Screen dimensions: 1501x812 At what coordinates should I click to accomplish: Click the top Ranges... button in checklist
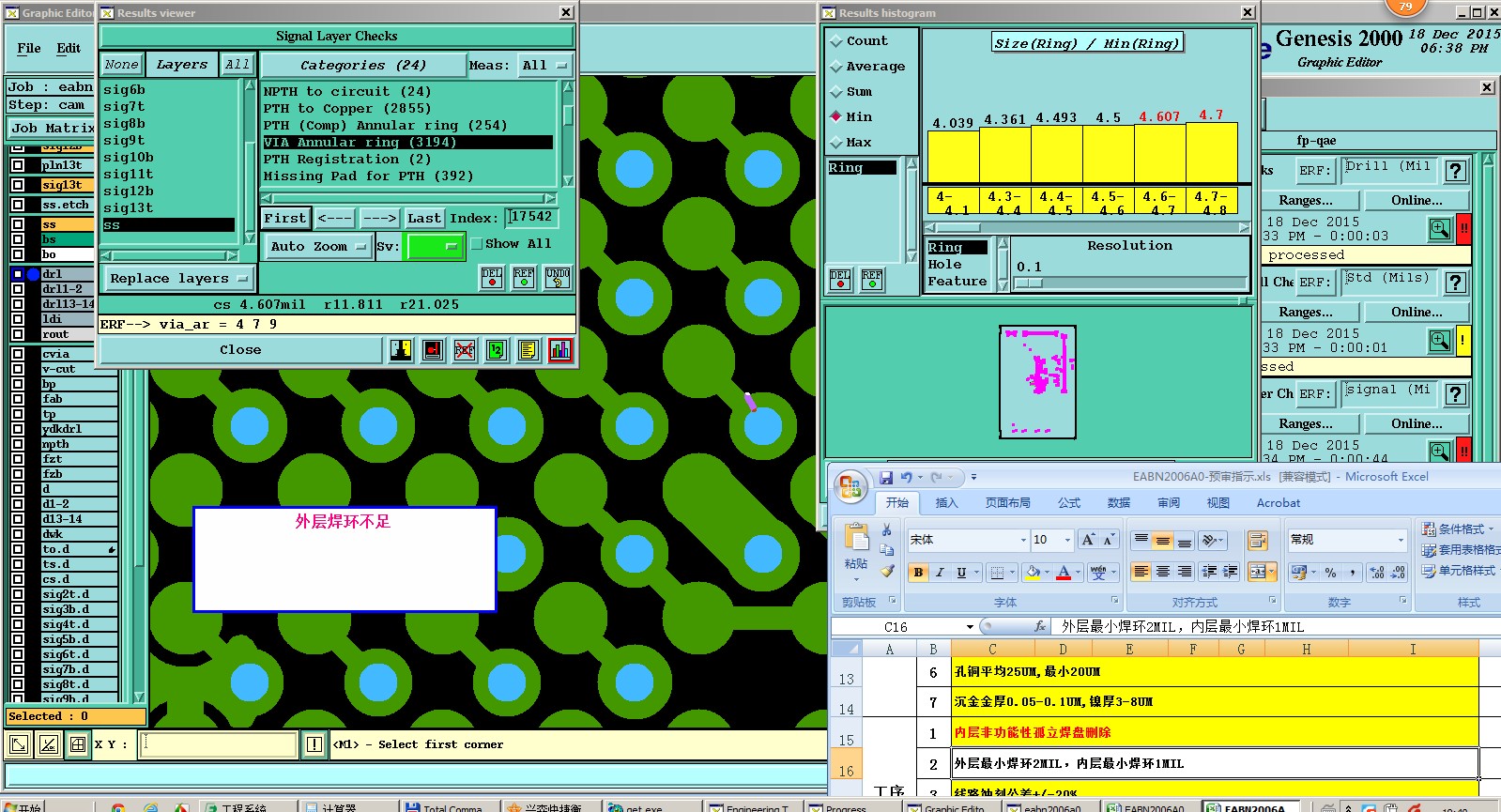point(1306,200)
